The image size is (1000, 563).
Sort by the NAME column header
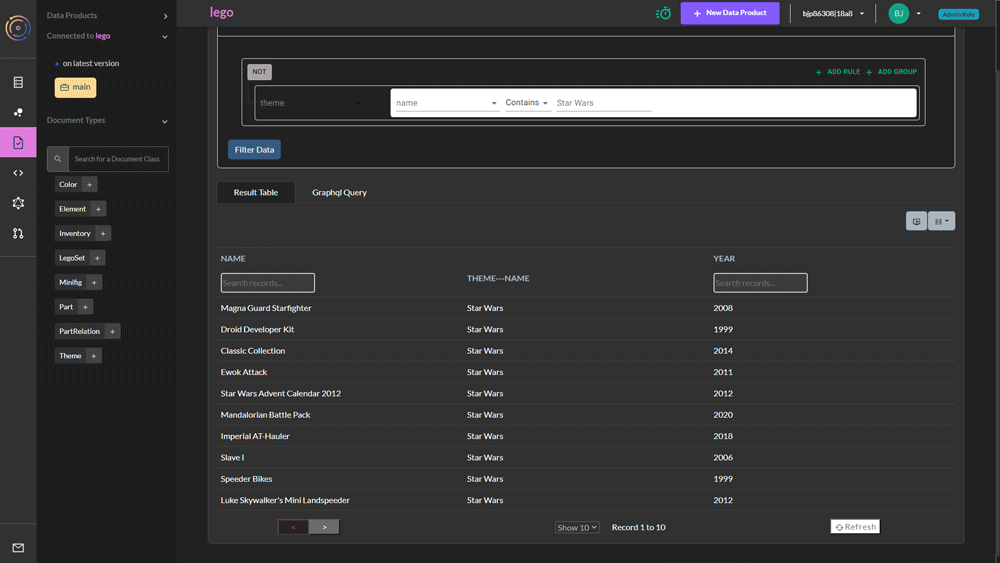233,258
